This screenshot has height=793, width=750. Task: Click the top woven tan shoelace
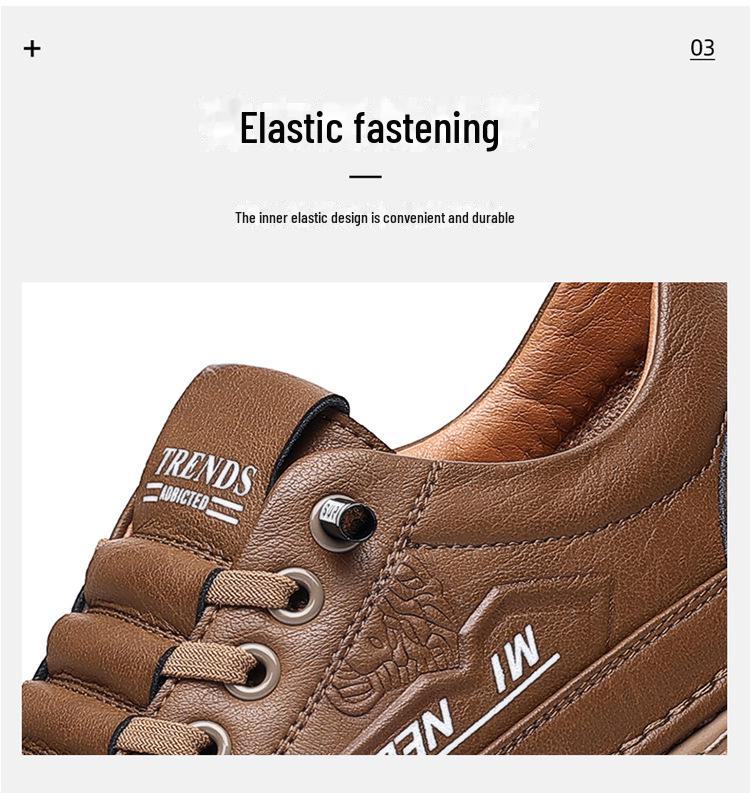coord(250,589)
